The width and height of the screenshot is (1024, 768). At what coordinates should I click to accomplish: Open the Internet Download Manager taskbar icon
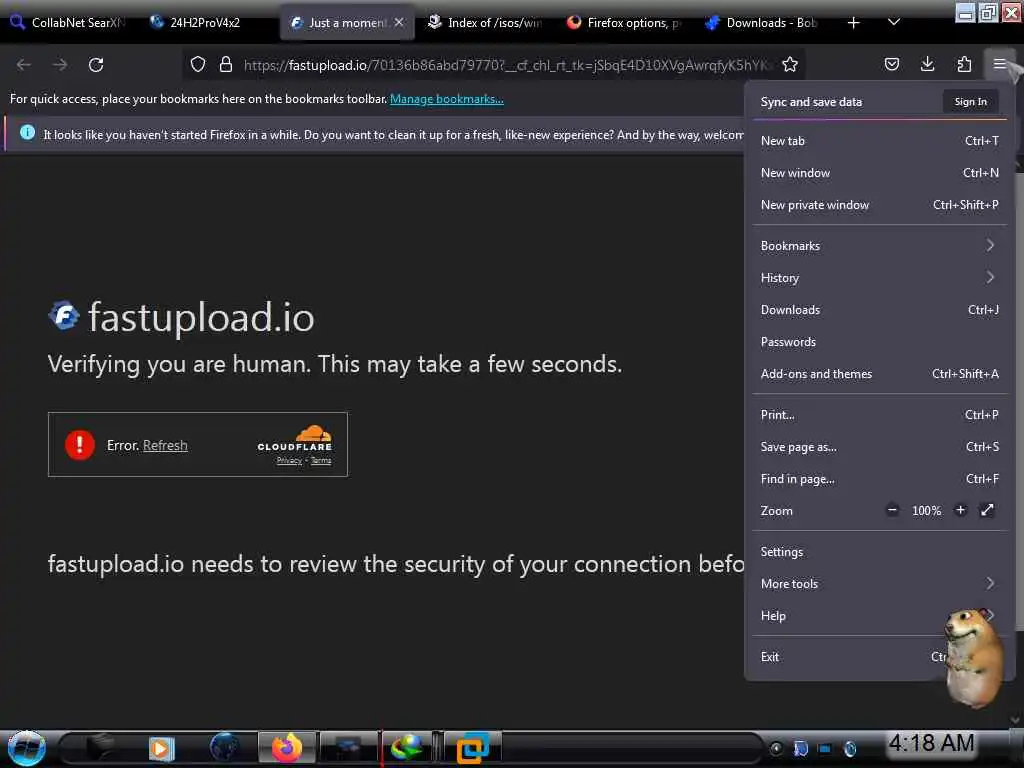pyautogui.click(x=406, y=748)
